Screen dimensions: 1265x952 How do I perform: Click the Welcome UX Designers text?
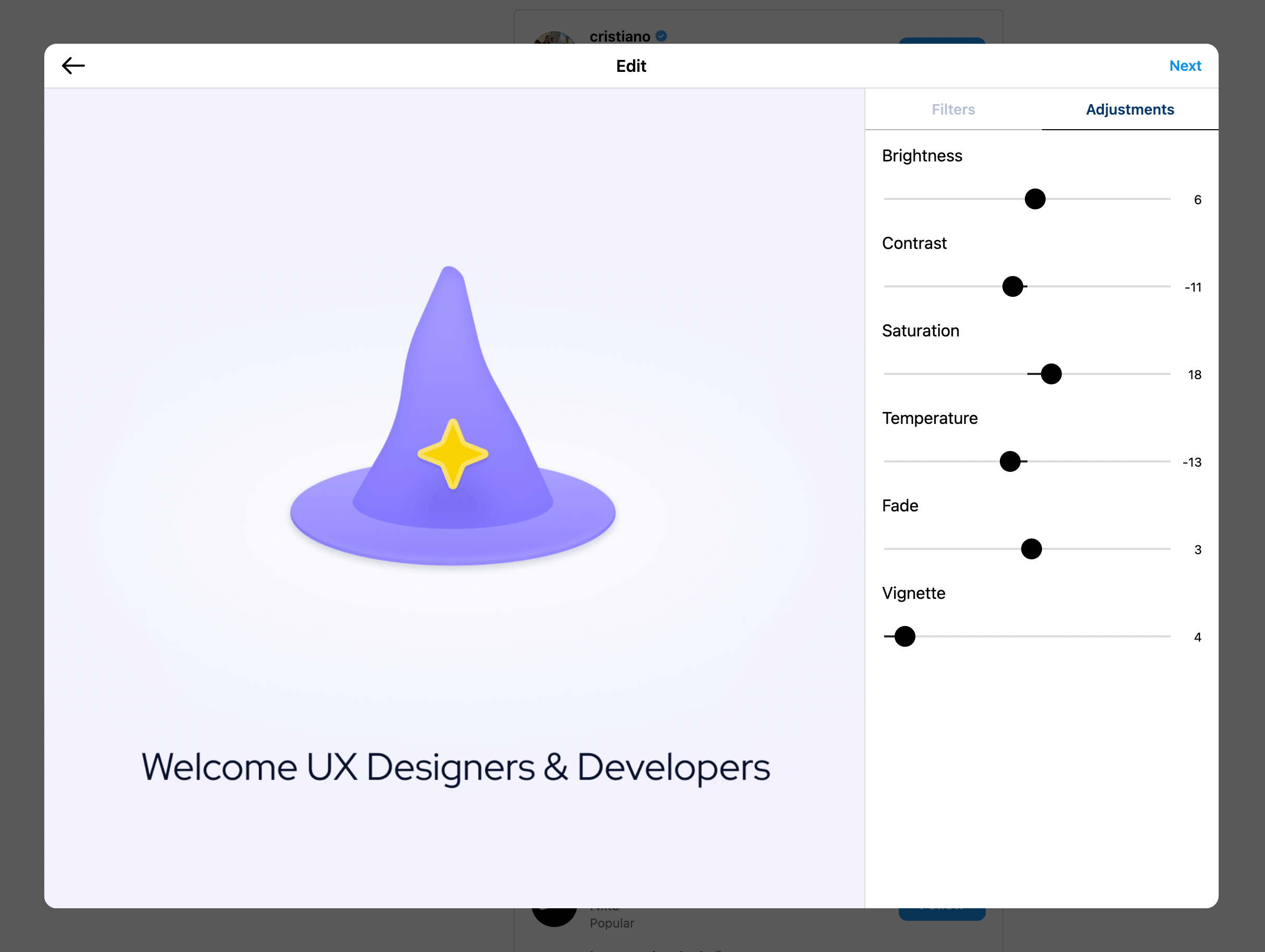(x=455, y=767)
